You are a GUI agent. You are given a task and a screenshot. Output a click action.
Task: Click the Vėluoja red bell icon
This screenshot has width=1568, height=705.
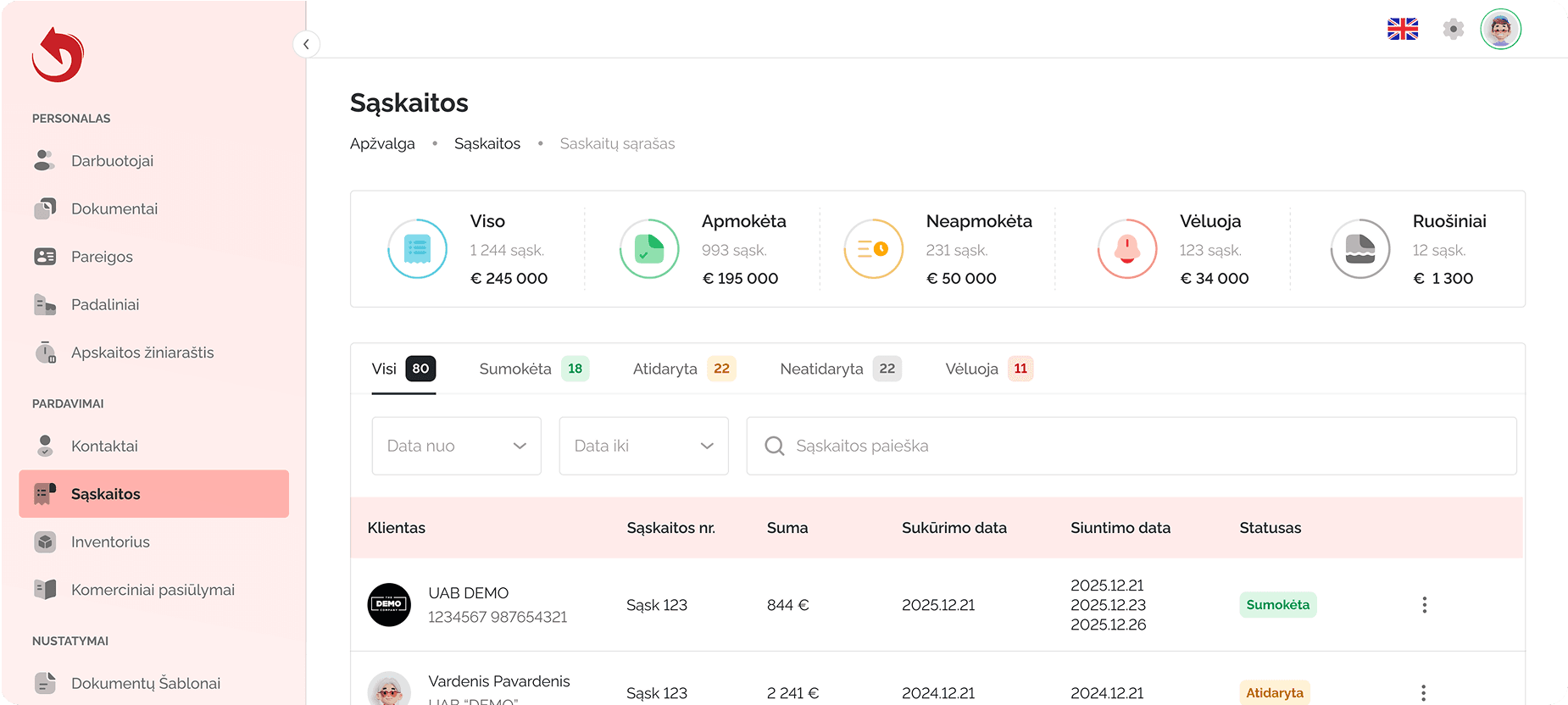pyautogui.click(x=1127, y=249)
